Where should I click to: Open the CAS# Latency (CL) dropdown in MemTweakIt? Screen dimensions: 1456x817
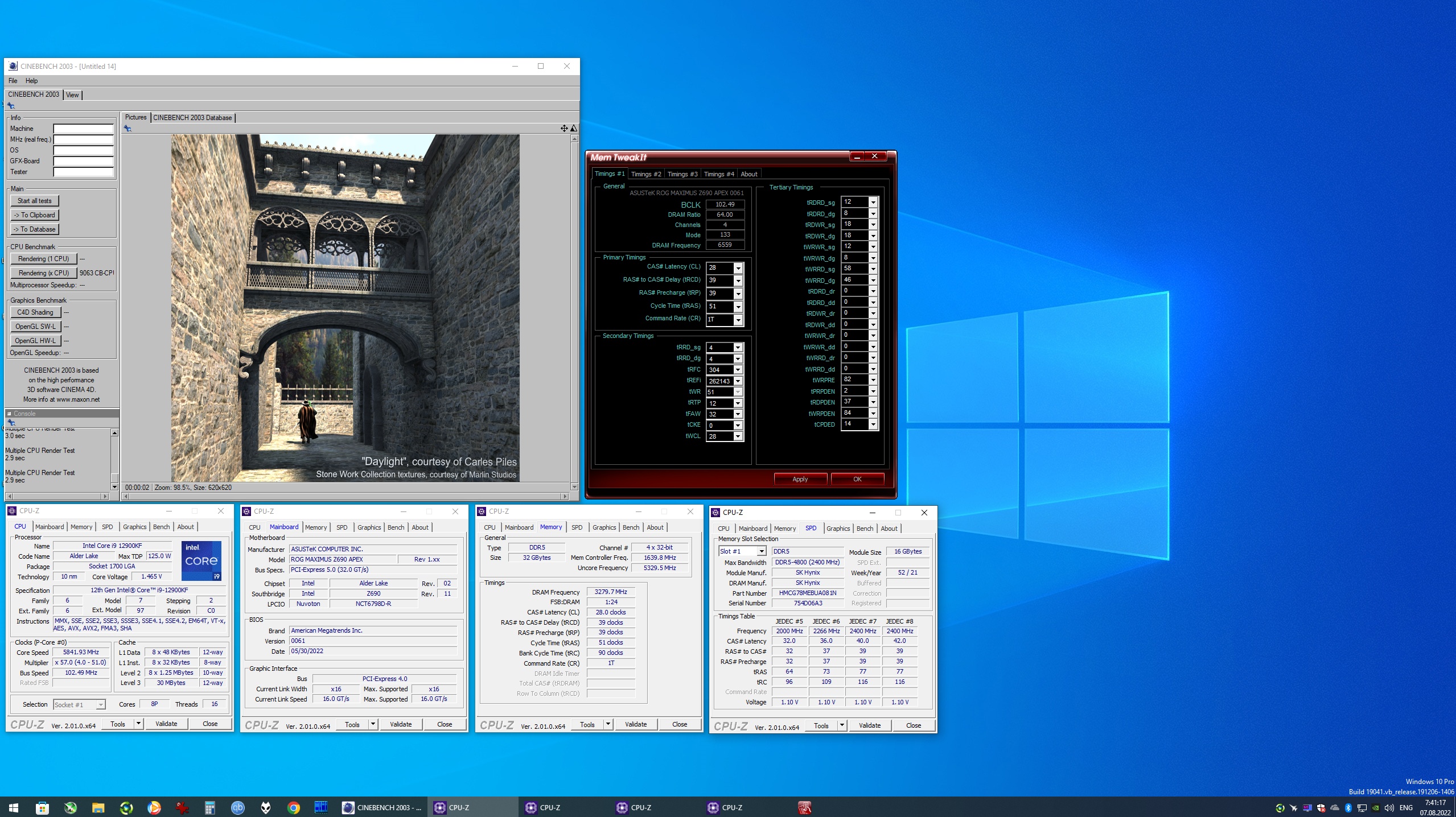(738, 268)
